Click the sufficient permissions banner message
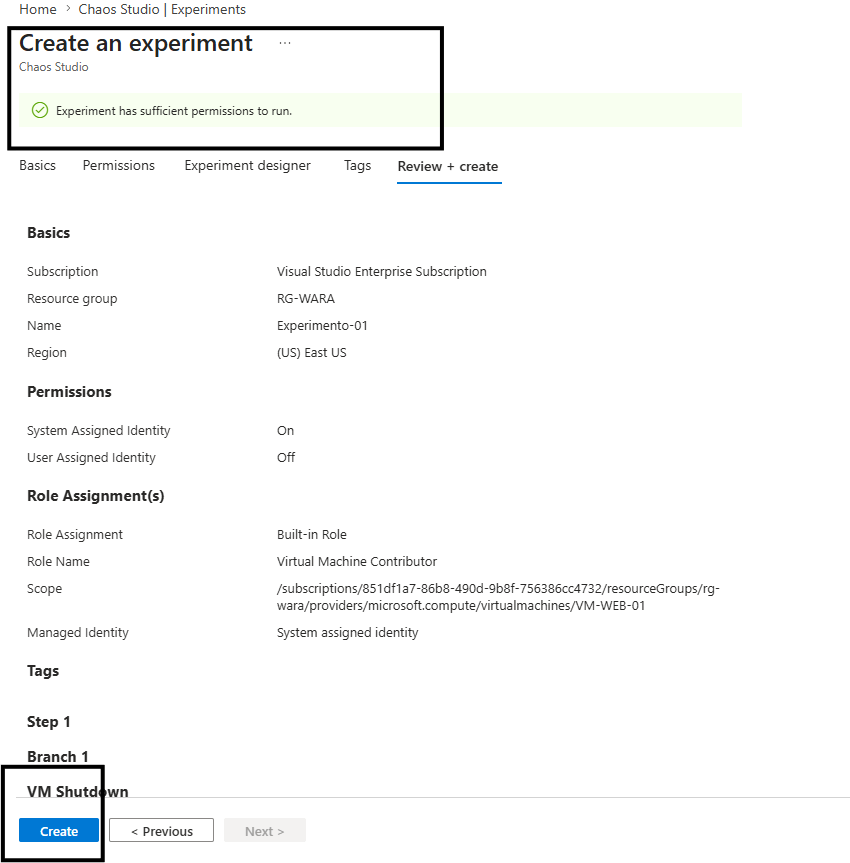Screen dimensions: 850x863 pos(174,111)
